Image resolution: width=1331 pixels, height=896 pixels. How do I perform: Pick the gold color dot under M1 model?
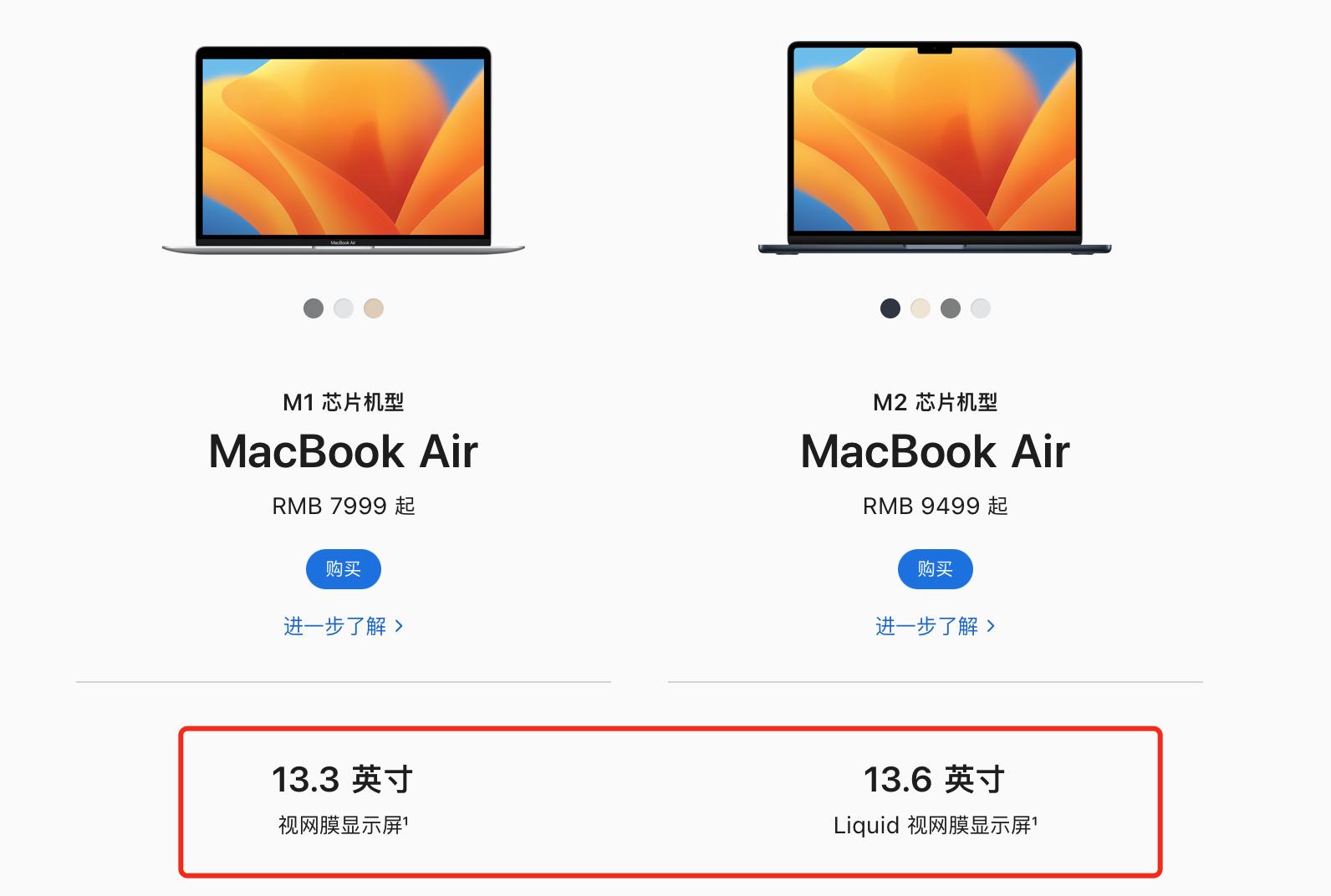click(x=374, y=308)
